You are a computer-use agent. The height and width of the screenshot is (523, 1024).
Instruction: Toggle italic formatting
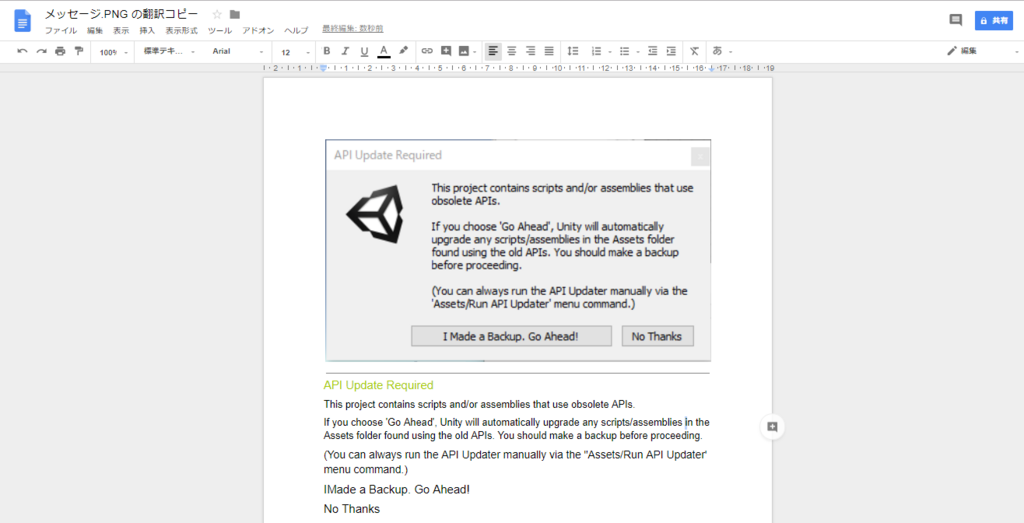(345, 51)
